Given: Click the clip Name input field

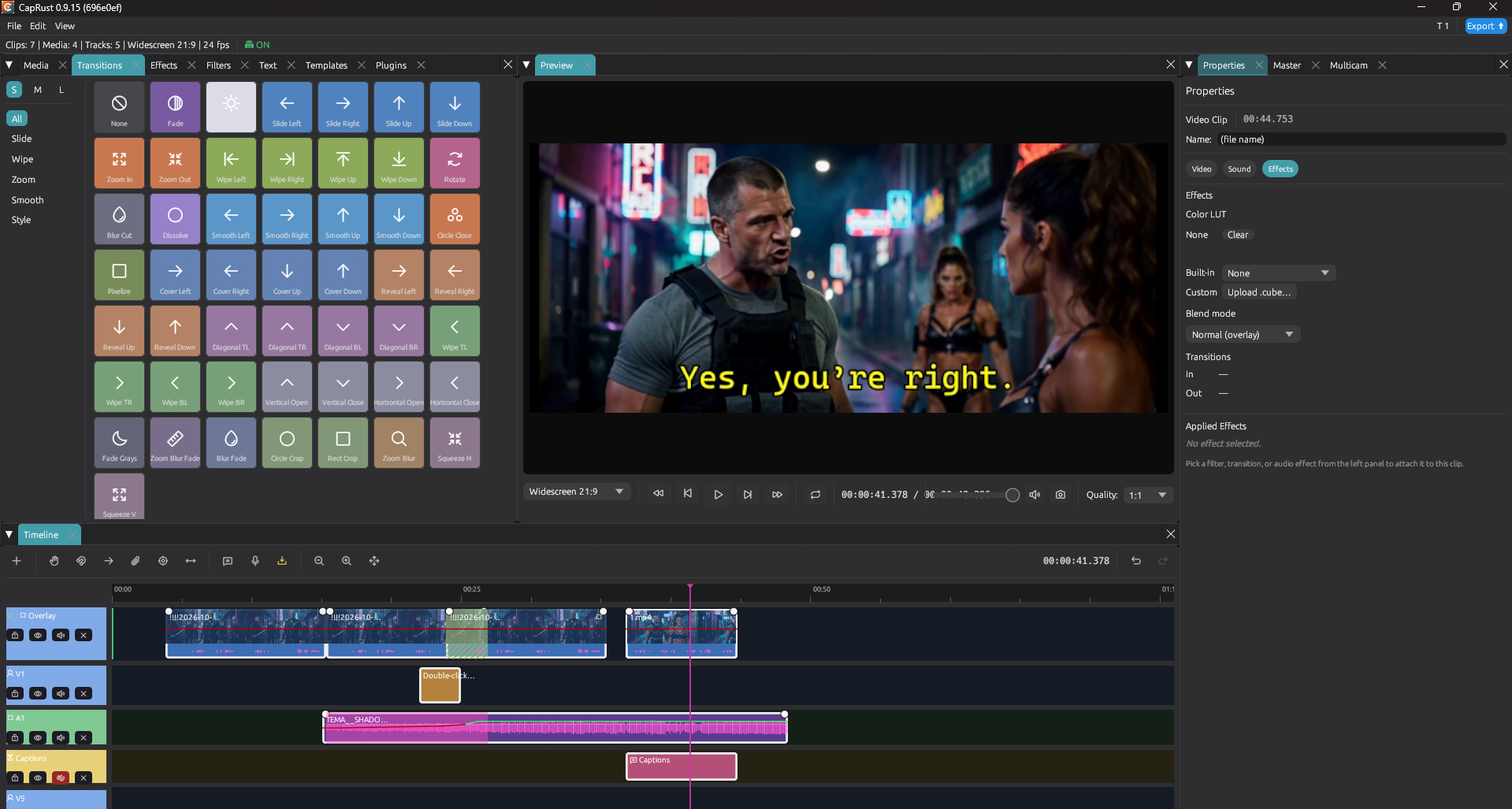Looking at the screenshot, I should pos(1361,139).
